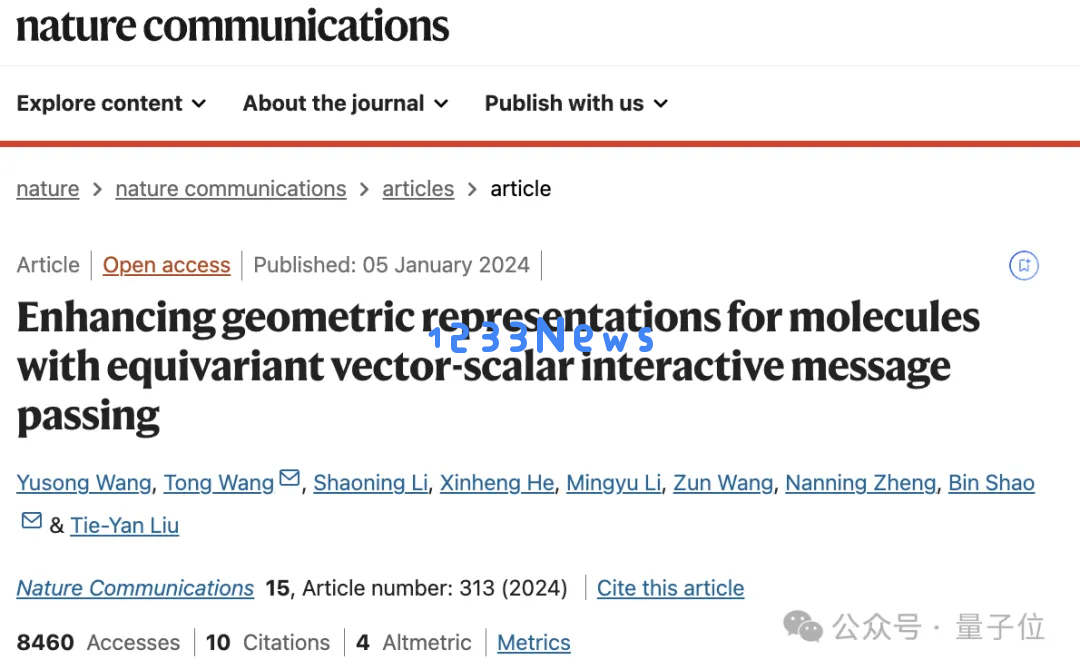Click the email envelope icon beside Tong Wang
Image resolution: width=1080 pixels, height=670 pixels.
[x=290, y=477]
